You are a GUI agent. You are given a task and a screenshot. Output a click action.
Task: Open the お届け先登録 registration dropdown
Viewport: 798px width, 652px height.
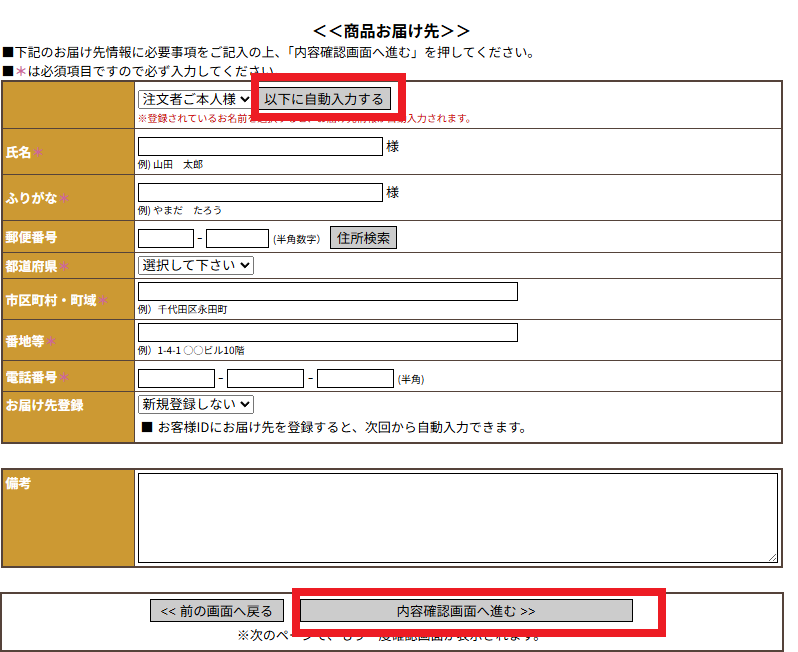196,404
